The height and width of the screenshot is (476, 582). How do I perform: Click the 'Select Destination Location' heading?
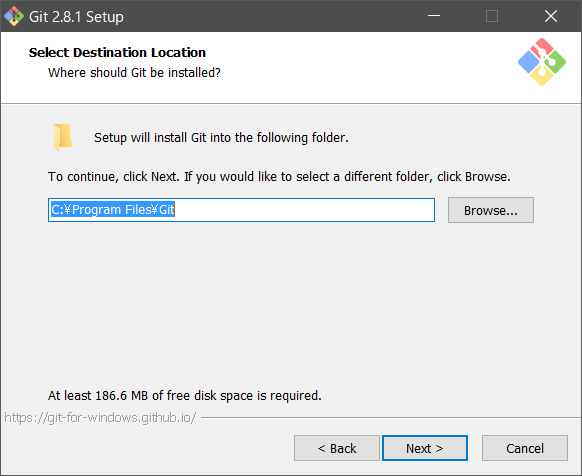117,52
